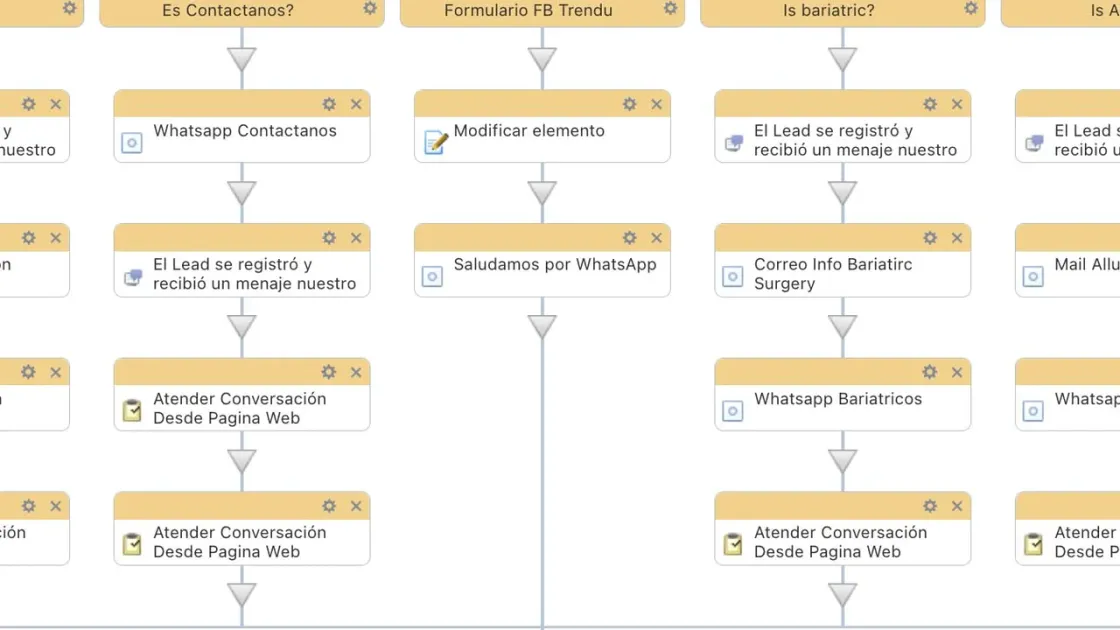This screenshot has width=1120, height=630.
Task: Click arrow directly below Whatsapp Contactanos block
Action: point(242,194)
